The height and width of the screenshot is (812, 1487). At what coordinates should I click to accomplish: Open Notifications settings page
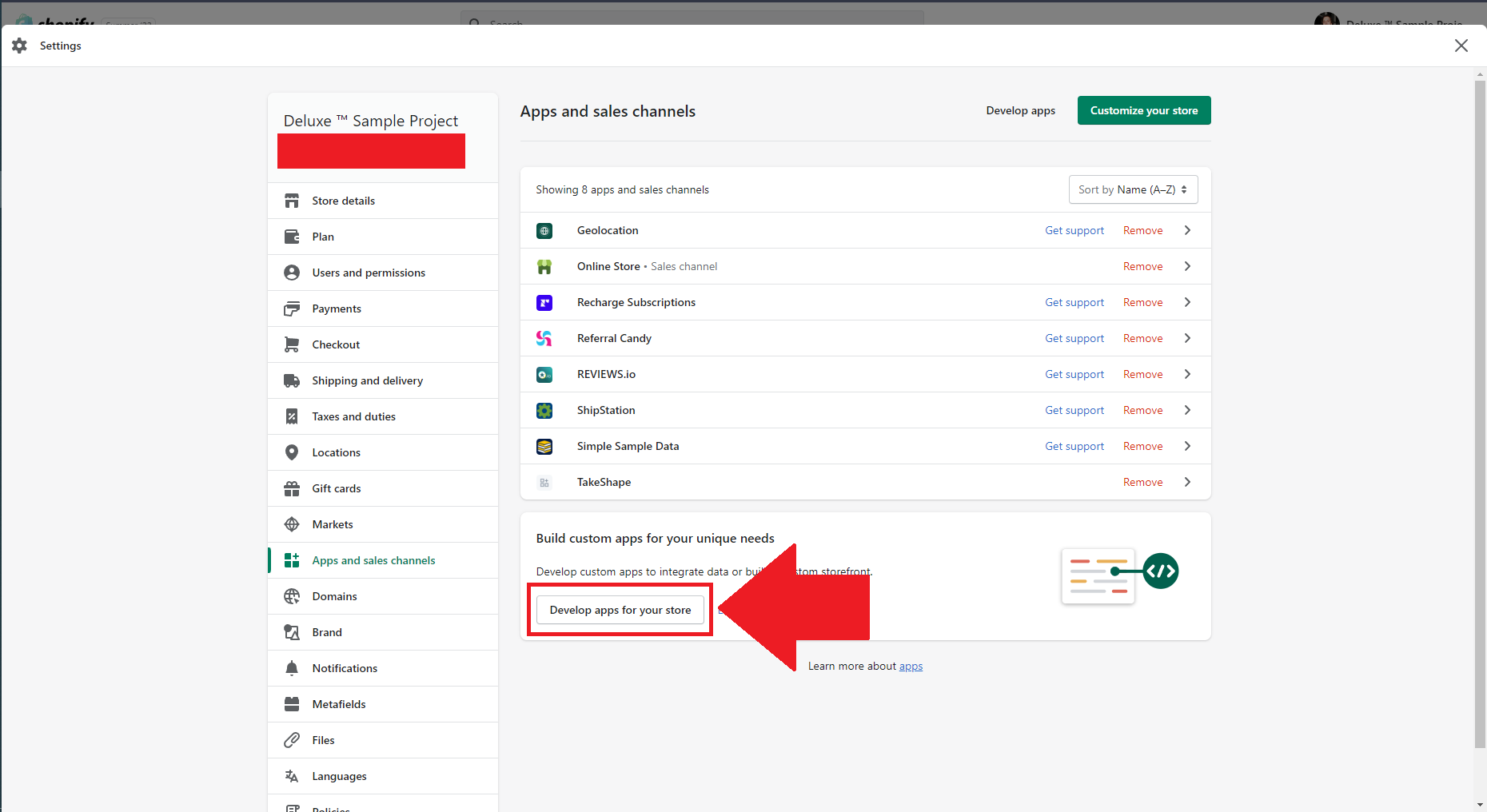click(x=383, y=668)
